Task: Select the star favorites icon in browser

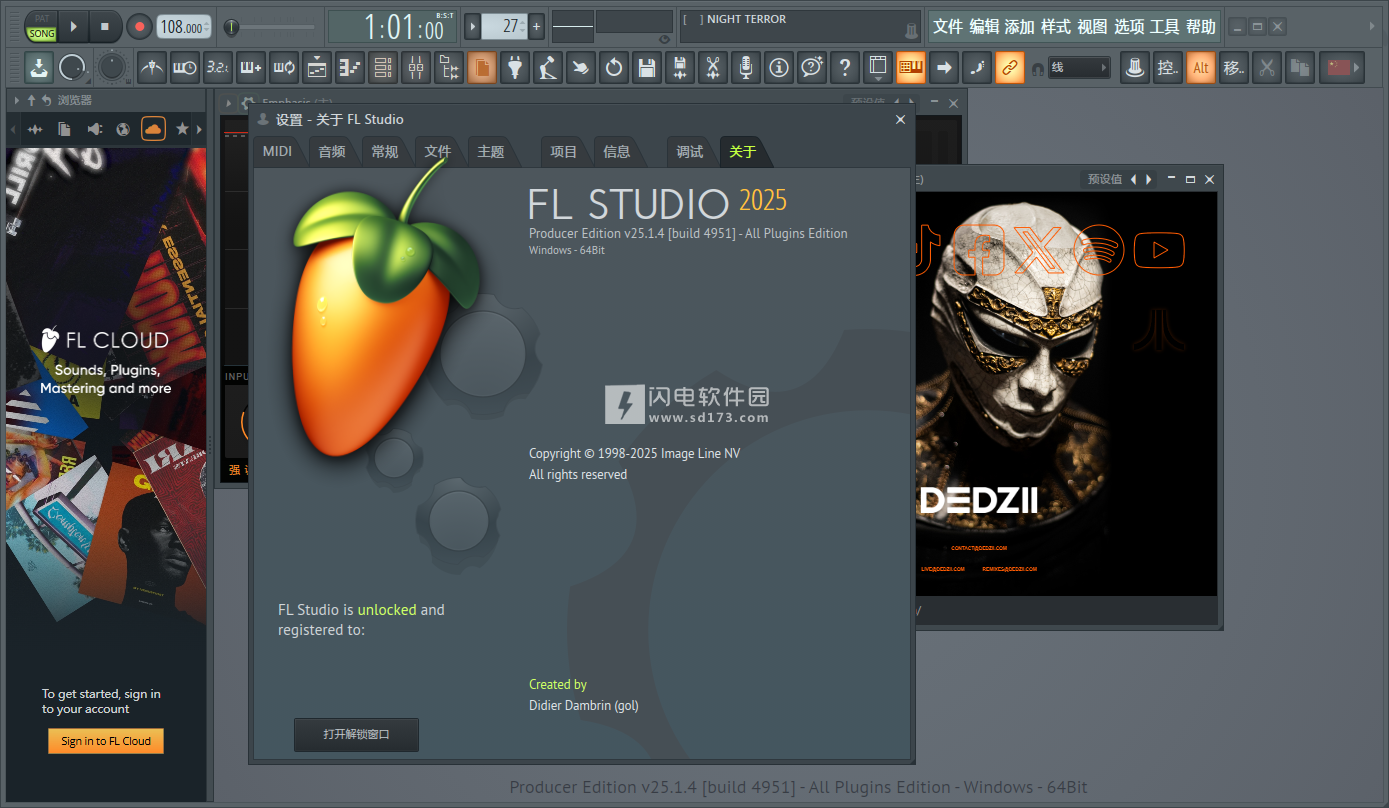Action: point(182,129)
